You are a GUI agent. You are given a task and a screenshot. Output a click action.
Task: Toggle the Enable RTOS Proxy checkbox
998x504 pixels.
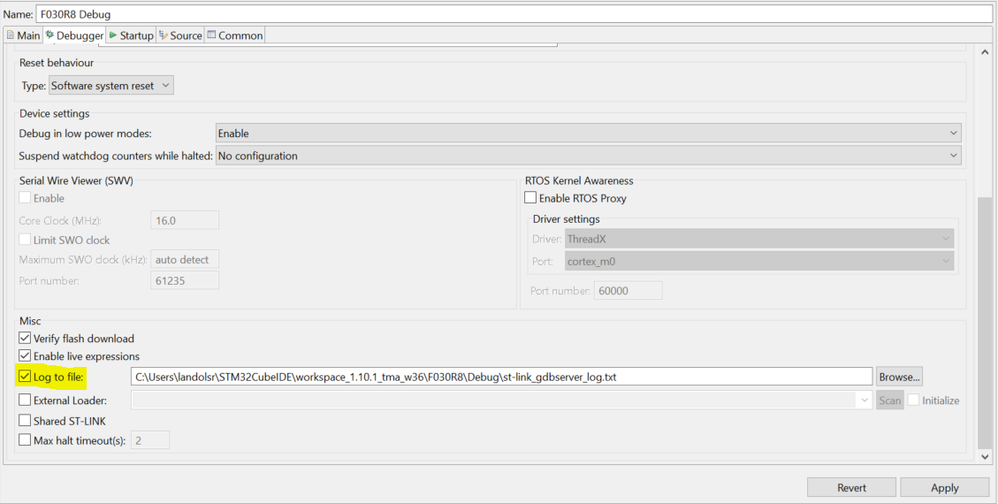[530, 198]
